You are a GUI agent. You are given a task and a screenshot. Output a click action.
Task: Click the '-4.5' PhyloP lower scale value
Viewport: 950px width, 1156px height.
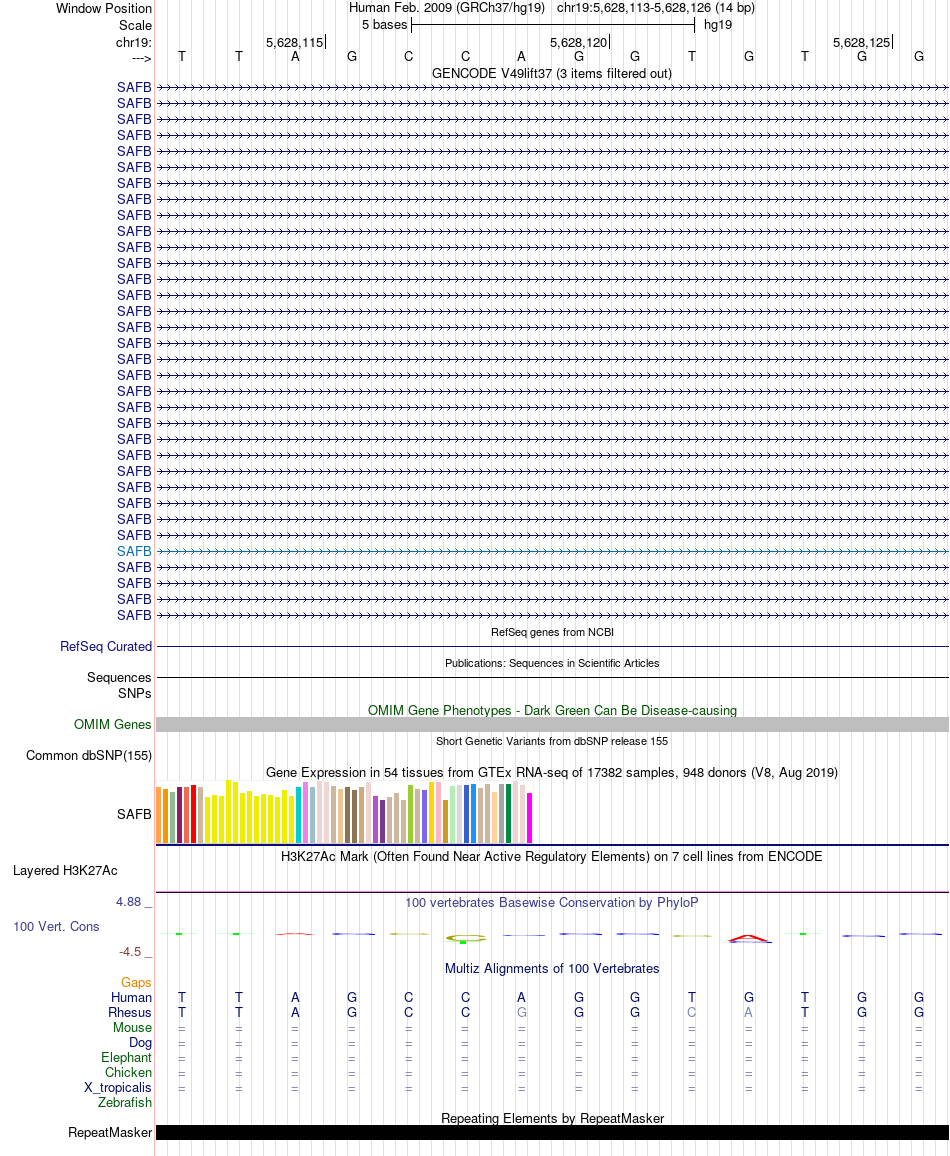point(130,952)
